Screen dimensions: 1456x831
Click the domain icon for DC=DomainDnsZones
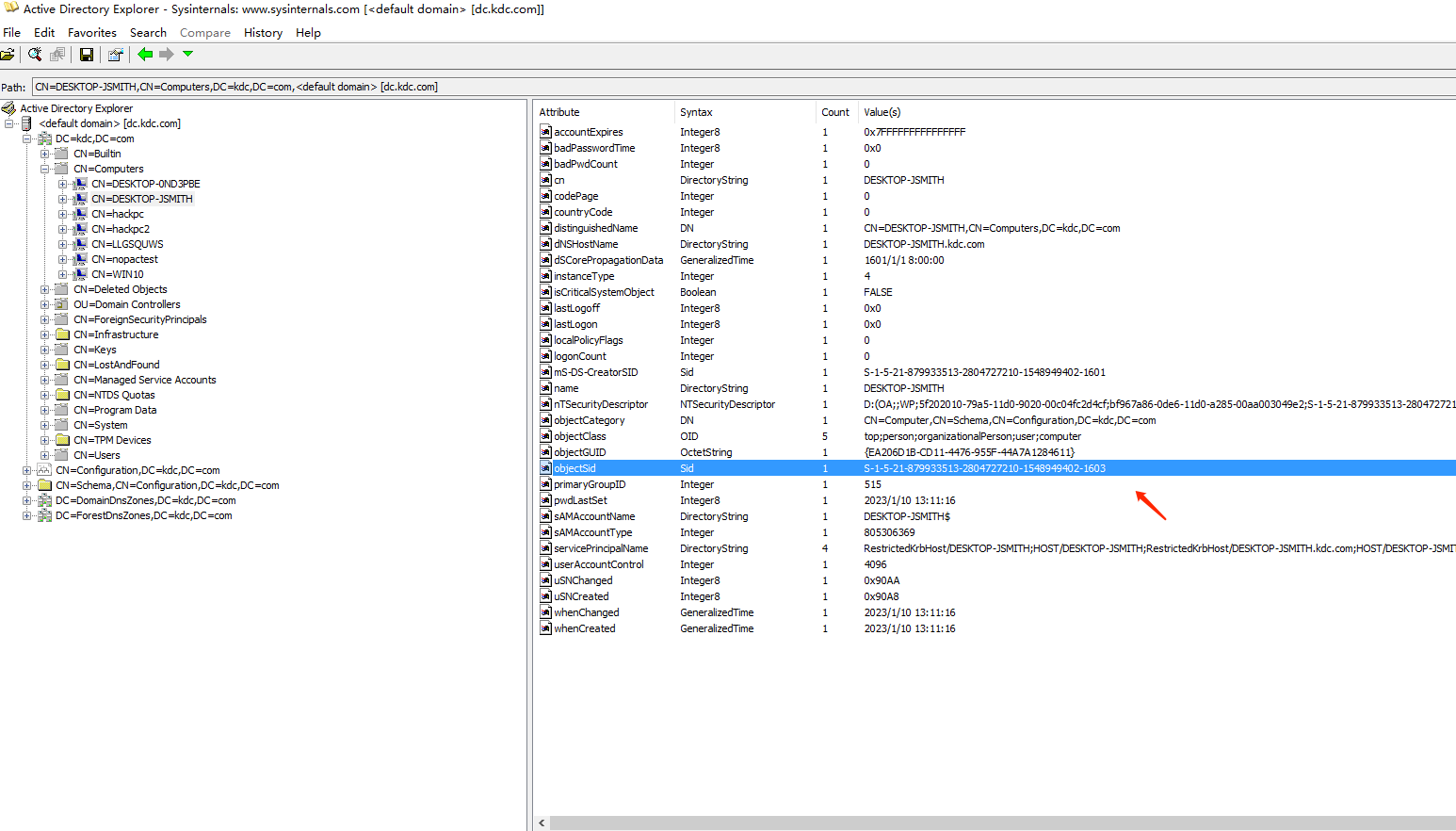click(44, 500)
